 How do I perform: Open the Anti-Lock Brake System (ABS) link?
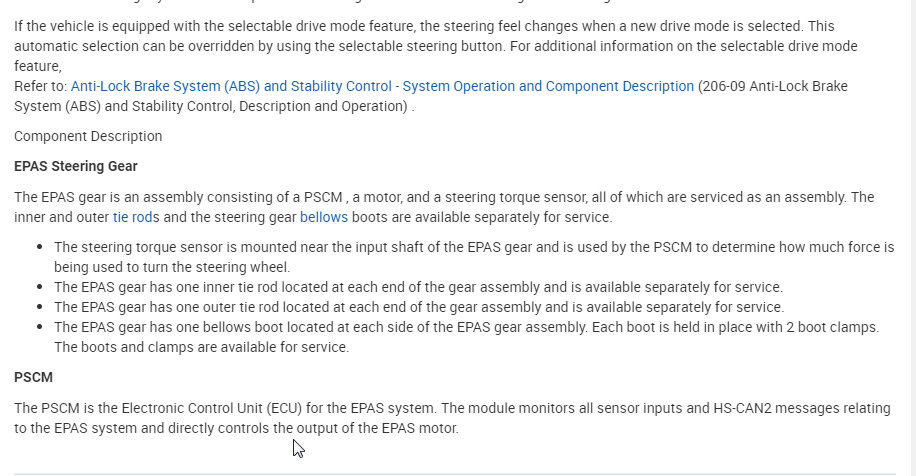(x=382, y=86)
